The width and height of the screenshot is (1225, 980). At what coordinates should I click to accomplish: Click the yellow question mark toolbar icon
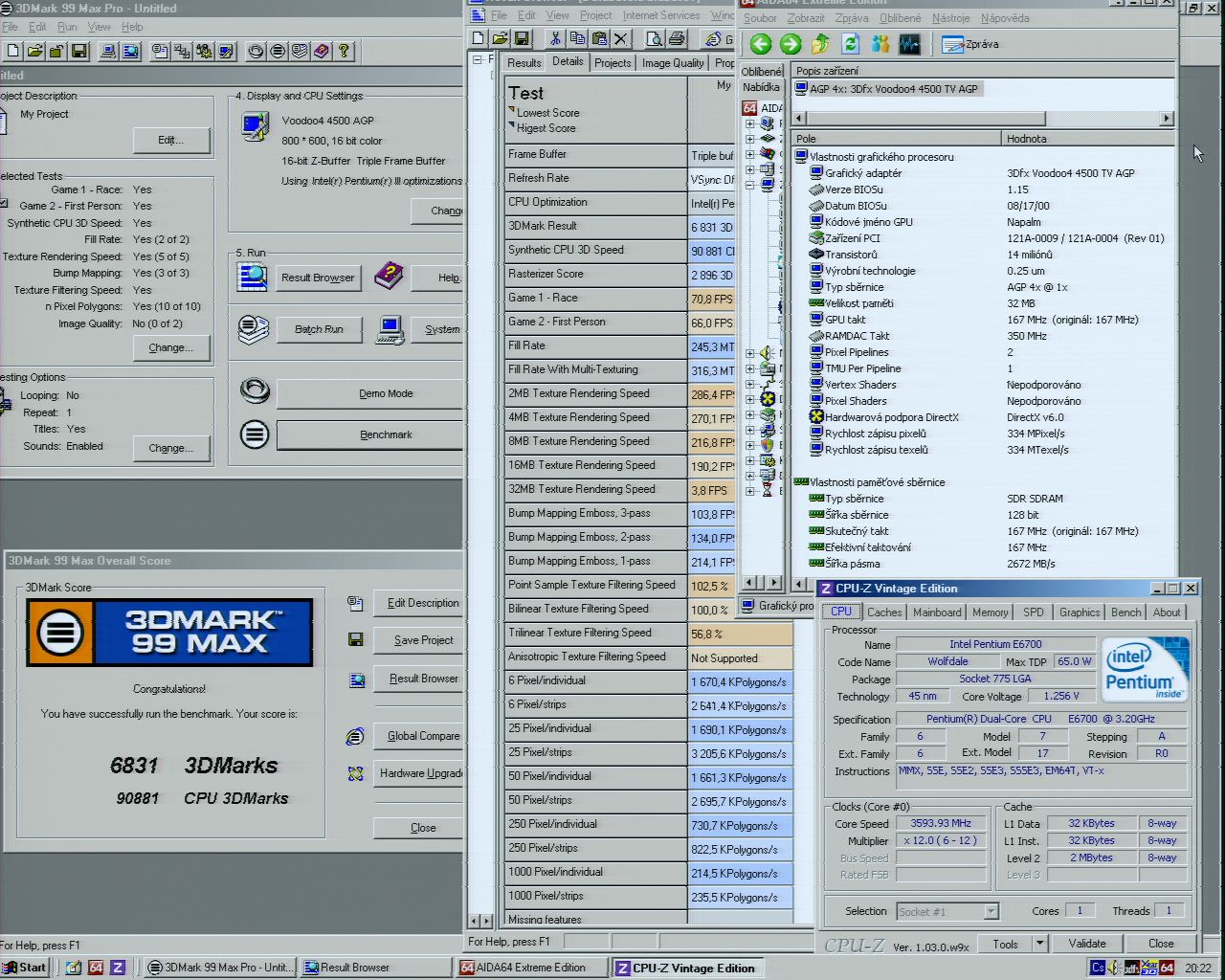coord(344,51)
